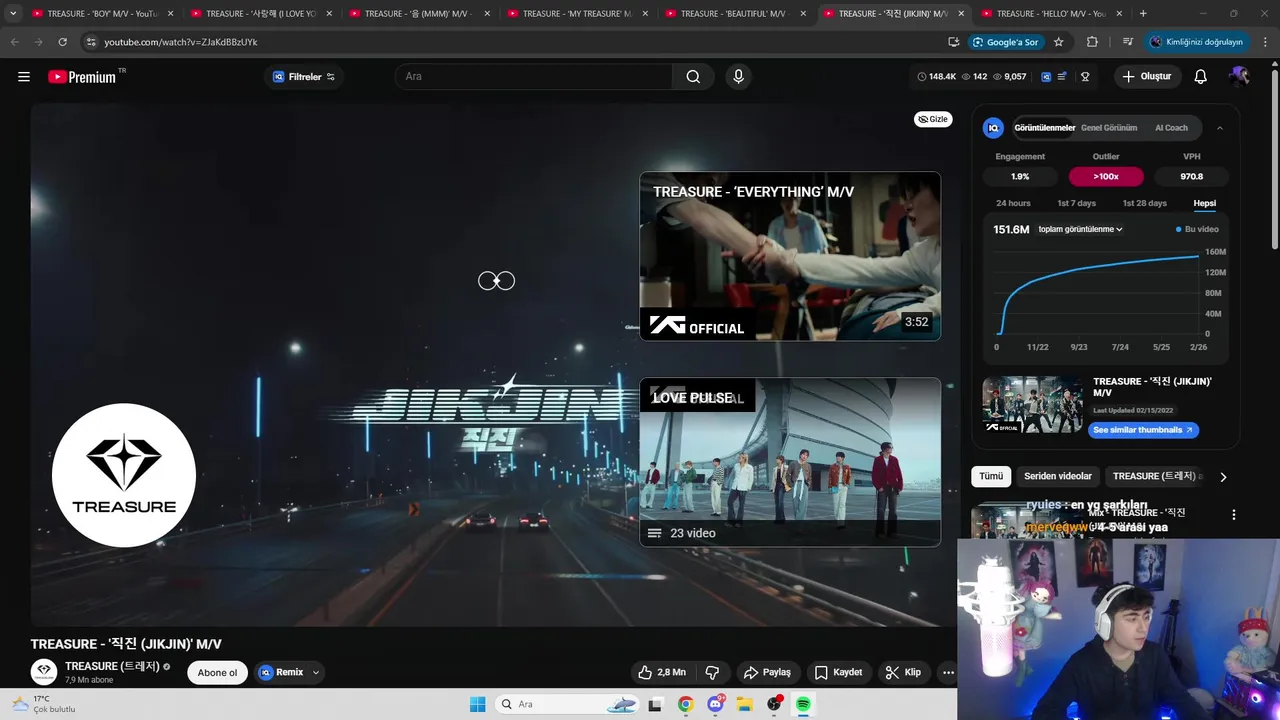Open the media controls icon in Chrome toolbar
1280x720 pixels.
pyautogui.click(x=1127, y=42)
